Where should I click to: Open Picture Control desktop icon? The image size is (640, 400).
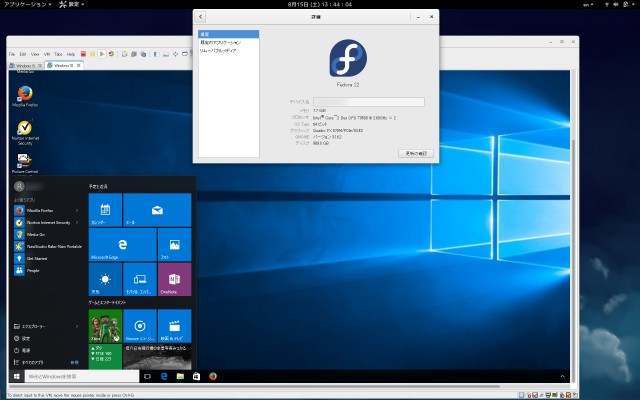coord(24,163)
